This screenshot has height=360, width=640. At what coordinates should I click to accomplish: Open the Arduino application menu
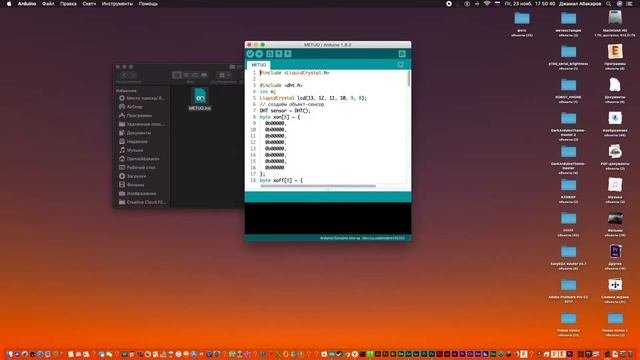pos(27,4)
